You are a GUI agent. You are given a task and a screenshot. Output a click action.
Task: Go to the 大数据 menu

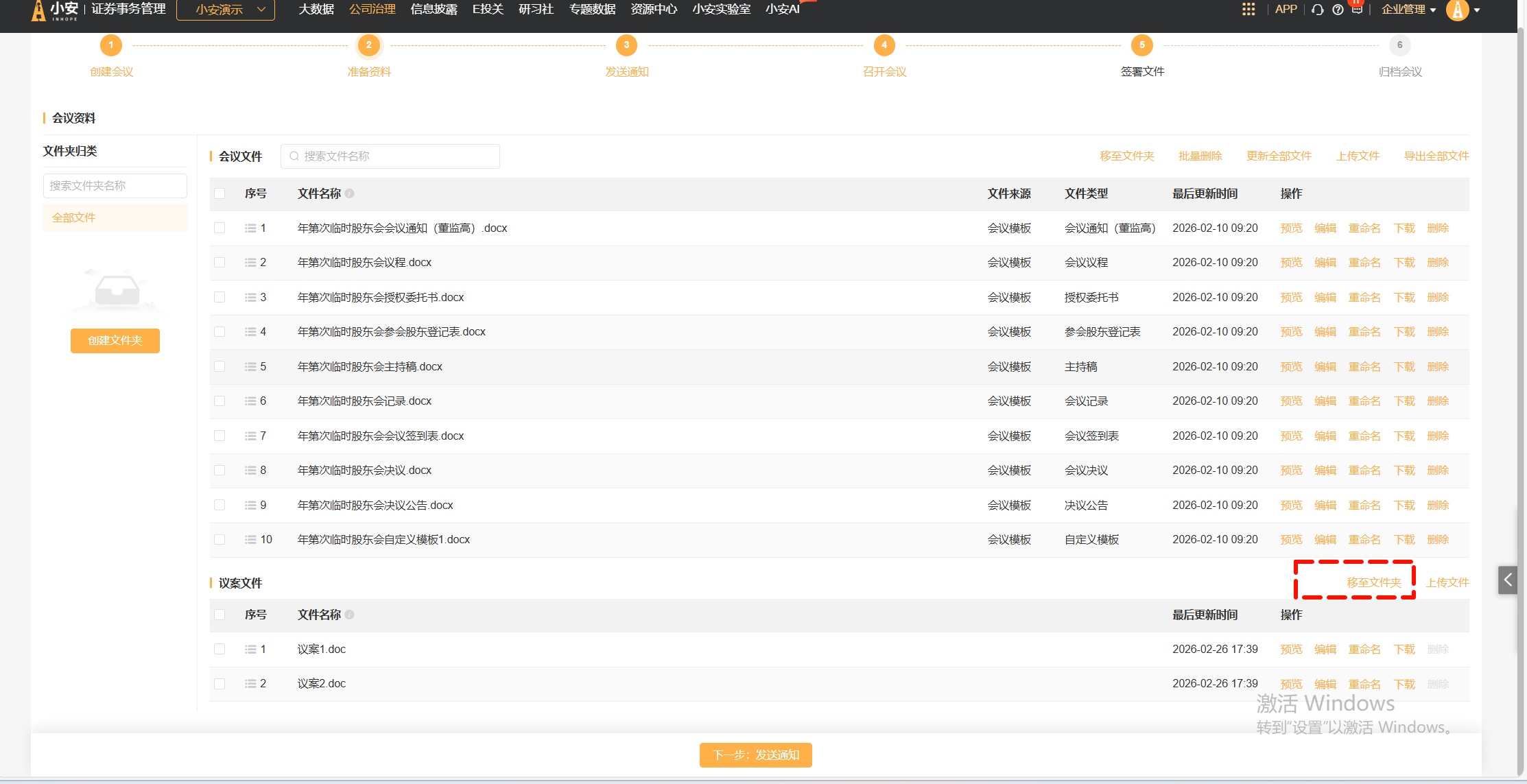[x=316, y=10]
